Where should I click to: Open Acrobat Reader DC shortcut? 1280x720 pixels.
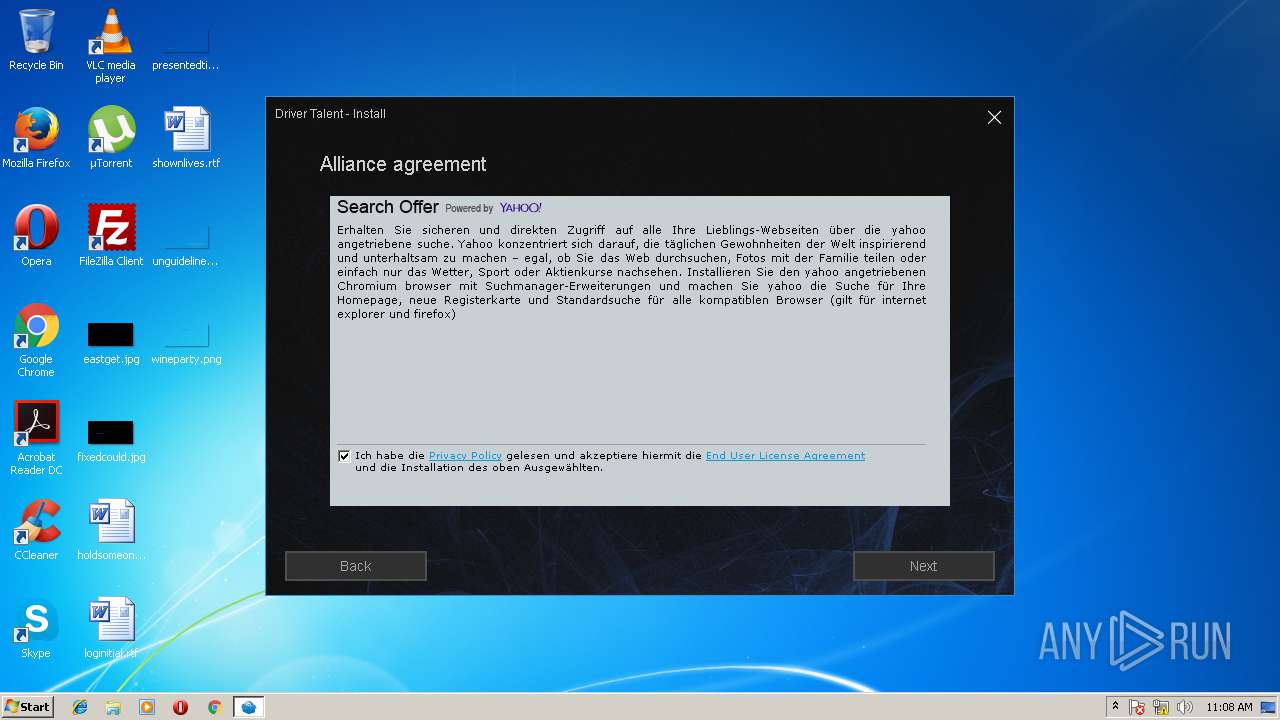coord(36,438)
